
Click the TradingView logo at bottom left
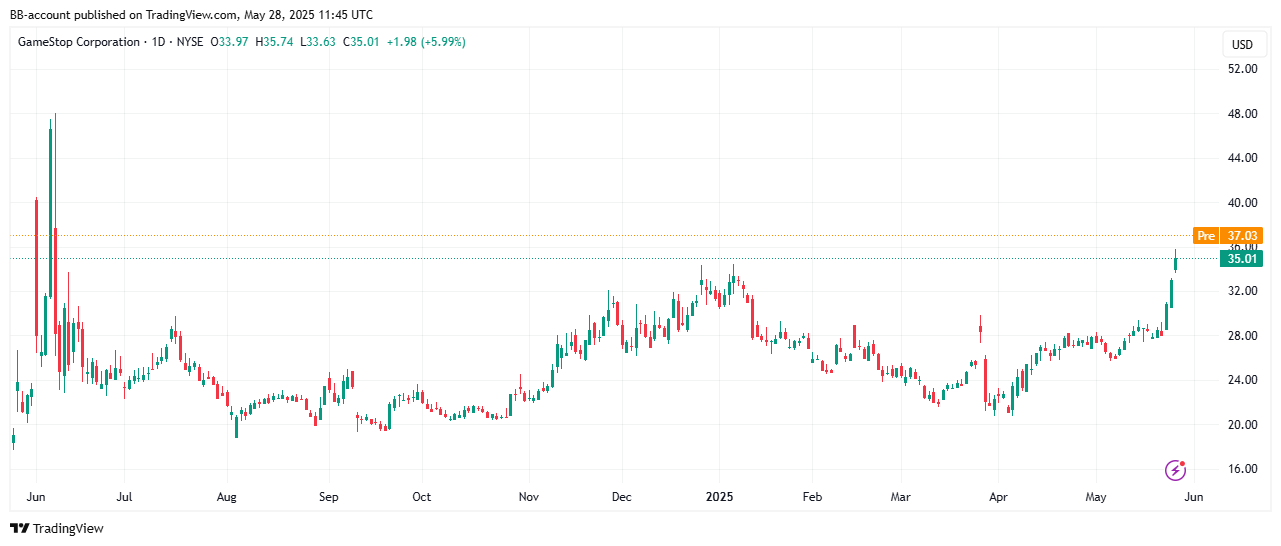[57, 528]
